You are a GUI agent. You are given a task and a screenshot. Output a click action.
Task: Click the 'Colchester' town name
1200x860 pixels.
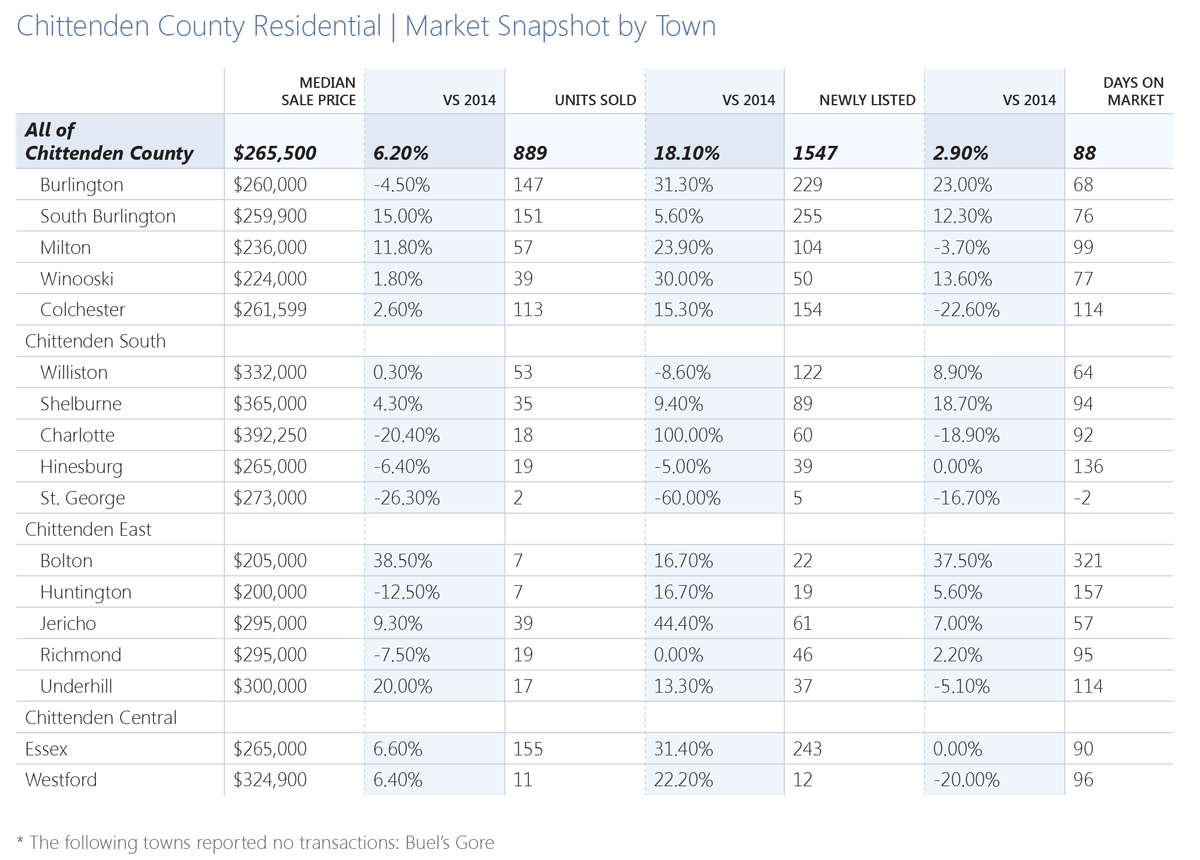tap(83, 310)
